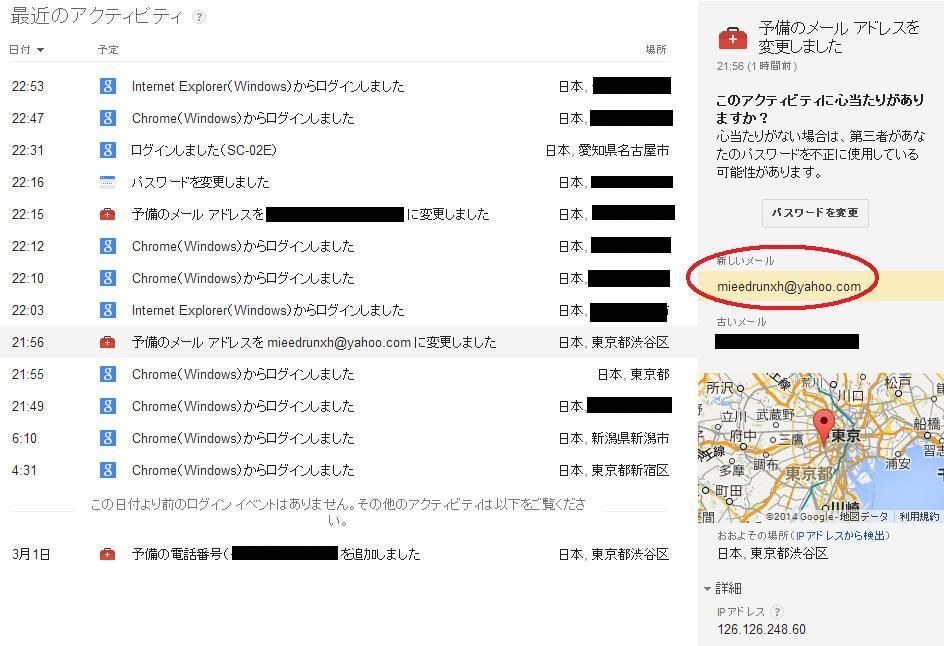The image size is (944, 646).
Task: Click the Google icon in the 22:31 row
Action: [x=108, y=150]
